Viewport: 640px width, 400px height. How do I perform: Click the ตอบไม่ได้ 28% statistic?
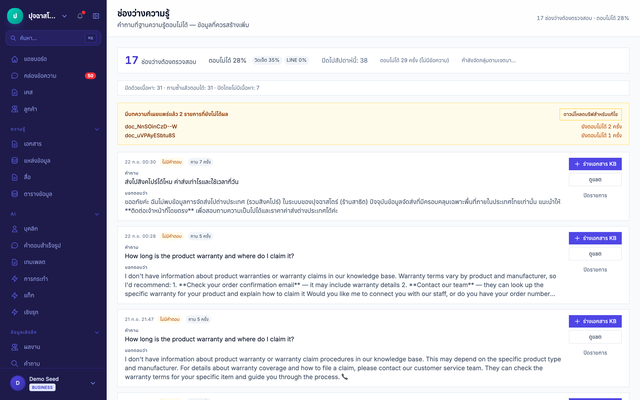(227, 60)
